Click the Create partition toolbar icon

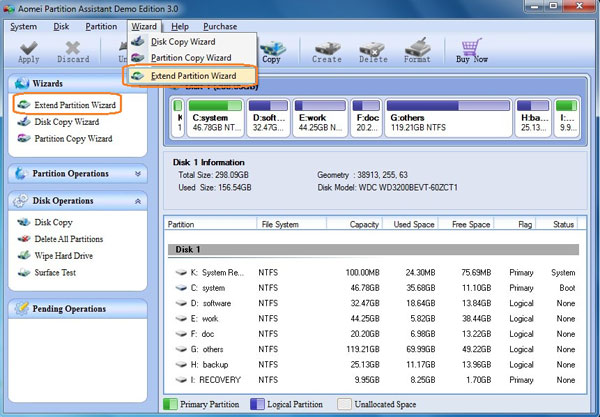(328, 47)
